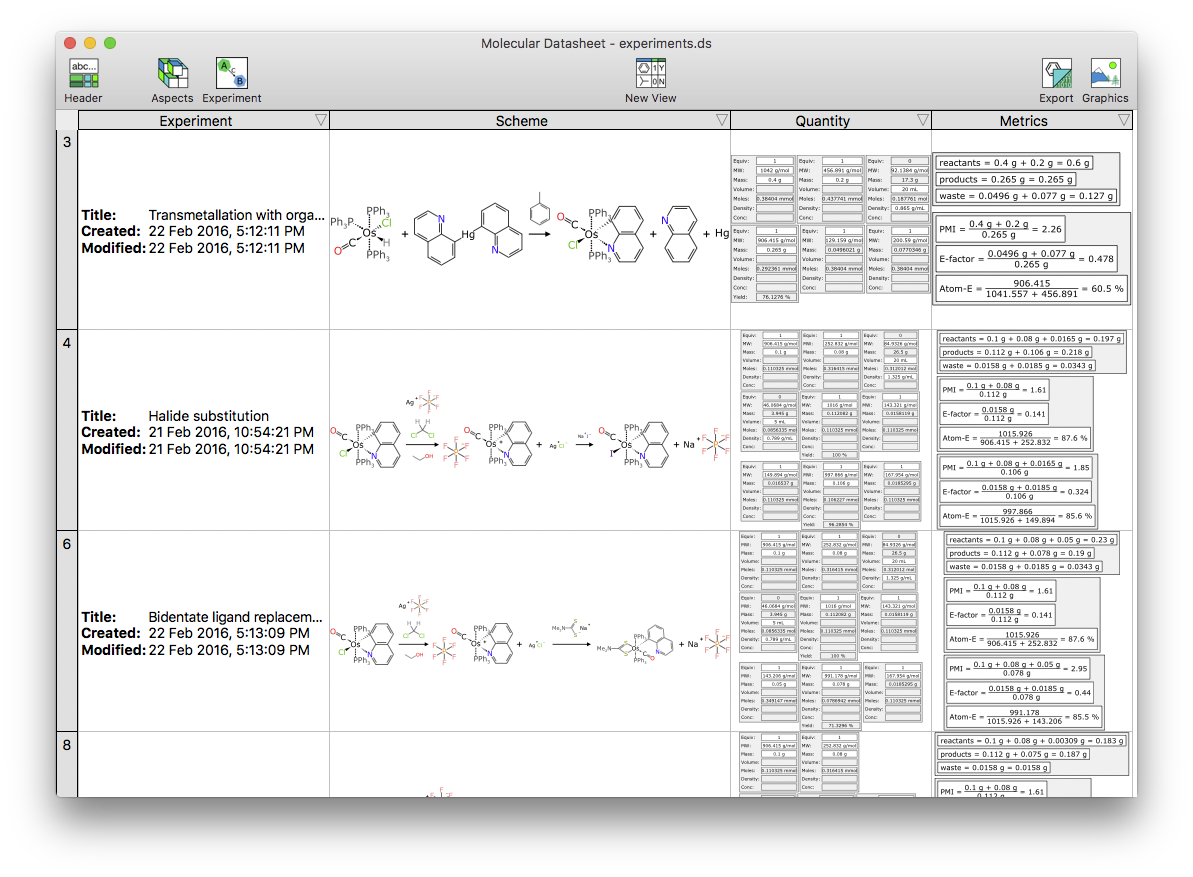Select row header 3
The width and height of the screenshot is (1193, 877).
click(x=66, y=142)
